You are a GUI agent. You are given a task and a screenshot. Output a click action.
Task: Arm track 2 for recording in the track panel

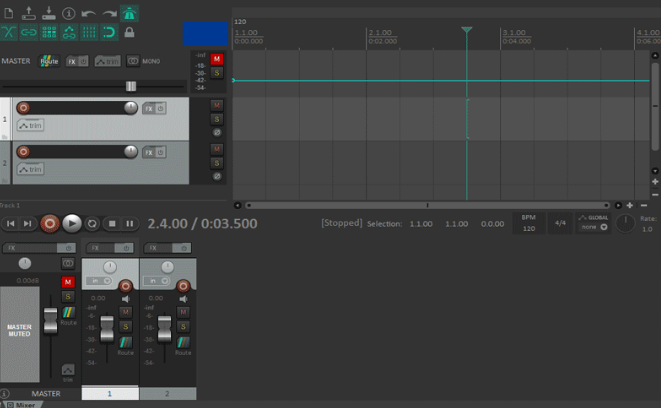[23, 152]
